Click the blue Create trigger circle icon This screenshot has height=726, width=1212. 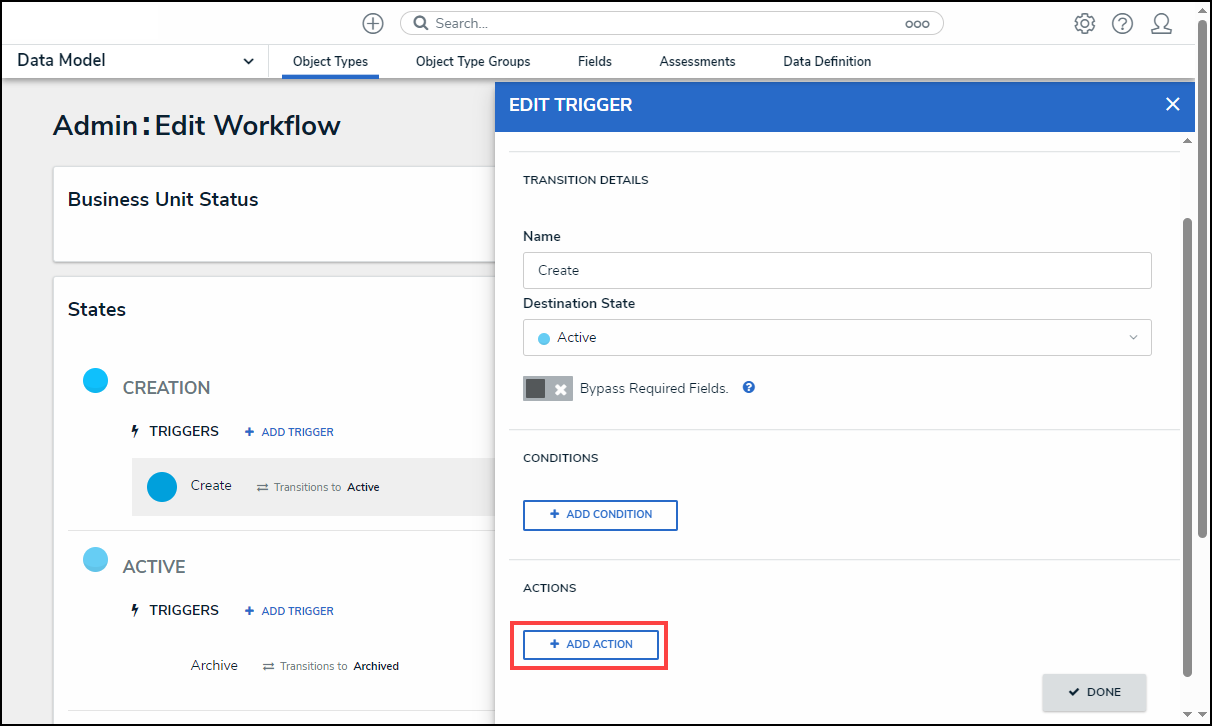162,486
